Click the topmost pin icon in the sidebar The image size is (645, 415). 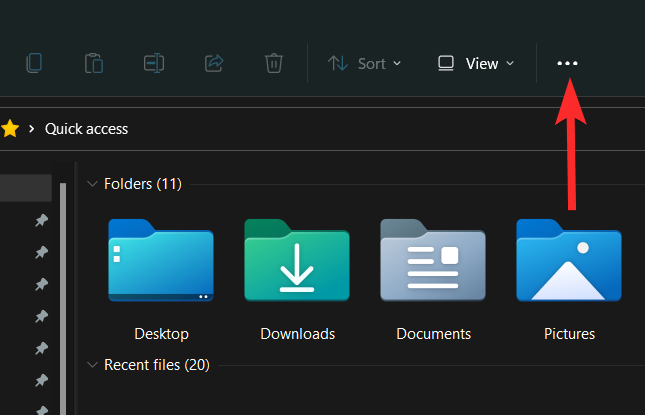click(41, 220)
